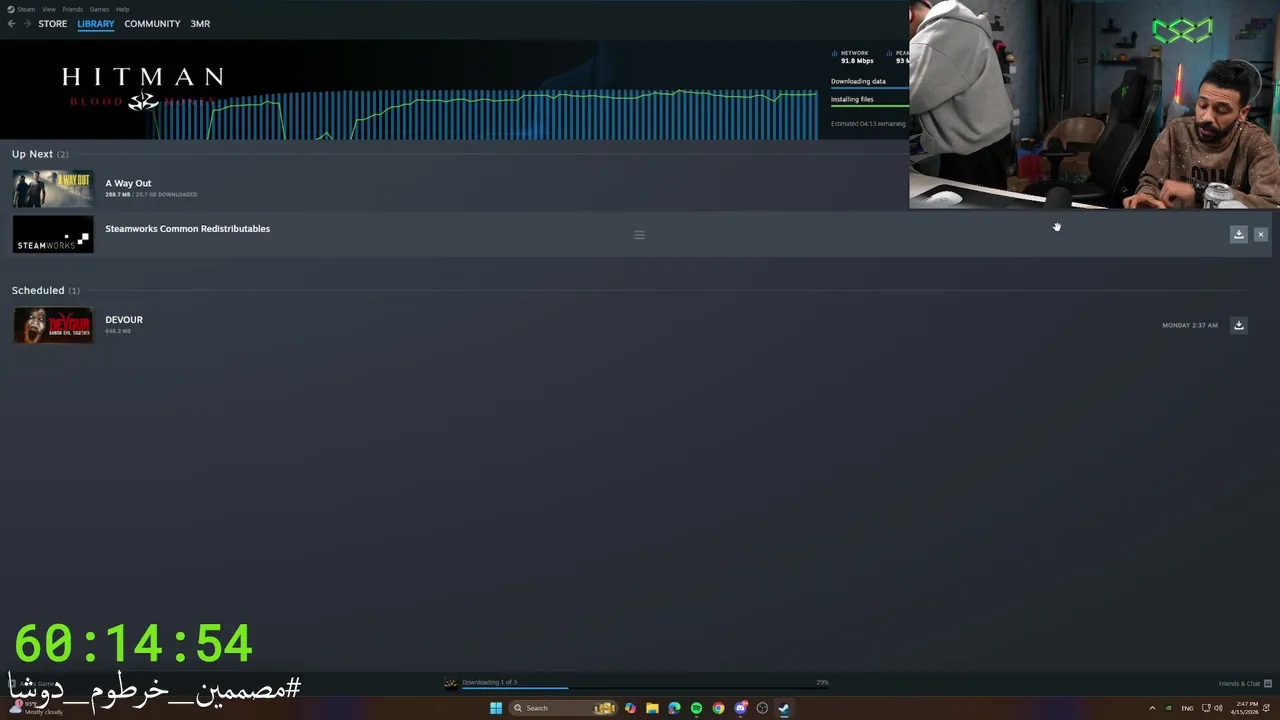This screenshot has height=720, width=1280.
Task: Open OBS Studio from the taskbar
Action: (762, 708)
